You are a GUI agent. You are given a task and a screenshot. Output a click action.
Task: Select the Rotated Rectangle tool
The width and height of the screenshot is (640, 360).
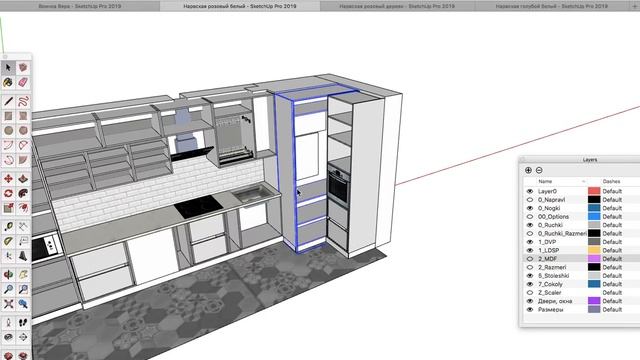(23, 116)
